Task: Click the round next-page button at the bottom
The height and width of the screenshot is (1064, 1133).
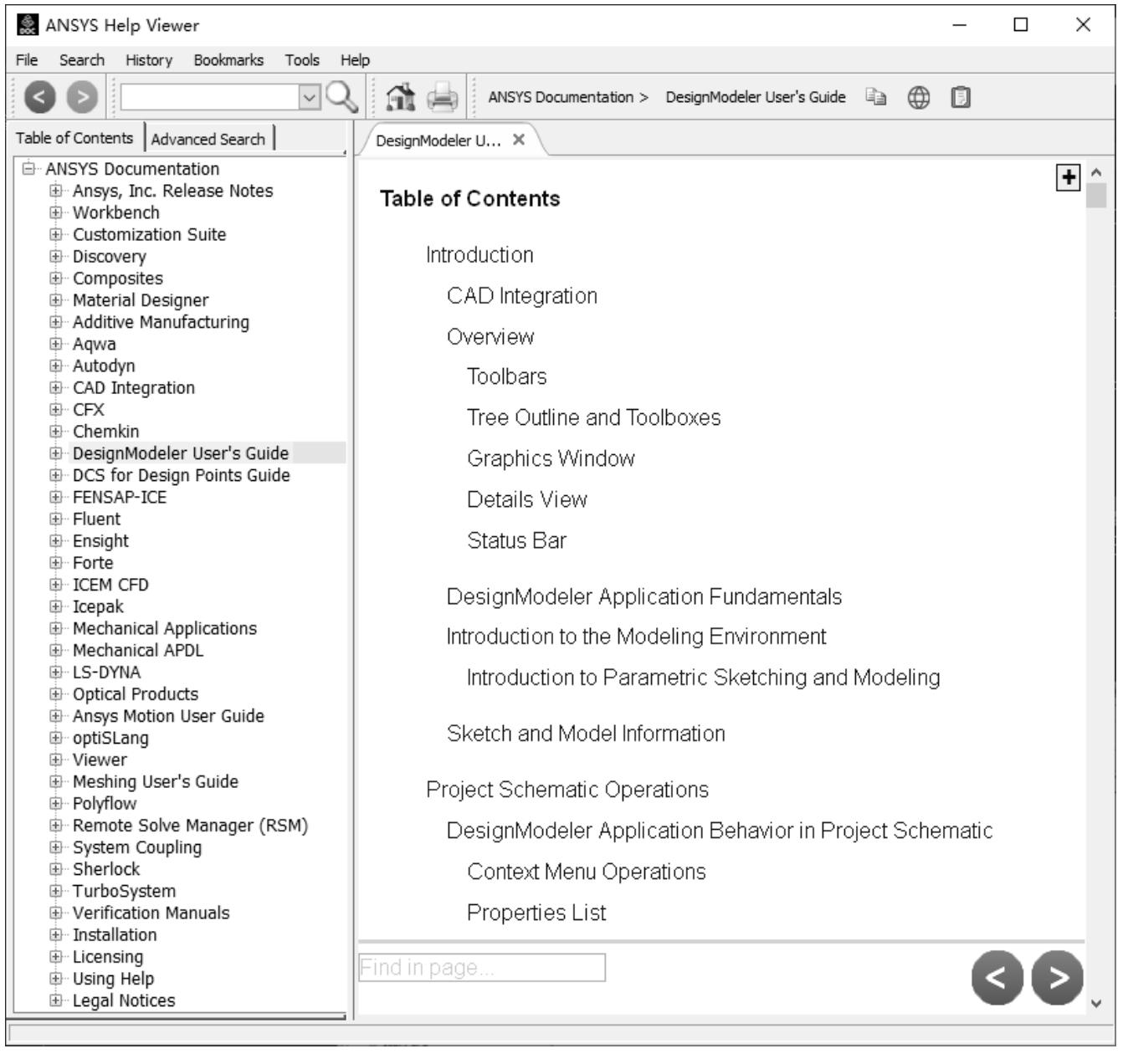Action: [x=1058, y=977]
